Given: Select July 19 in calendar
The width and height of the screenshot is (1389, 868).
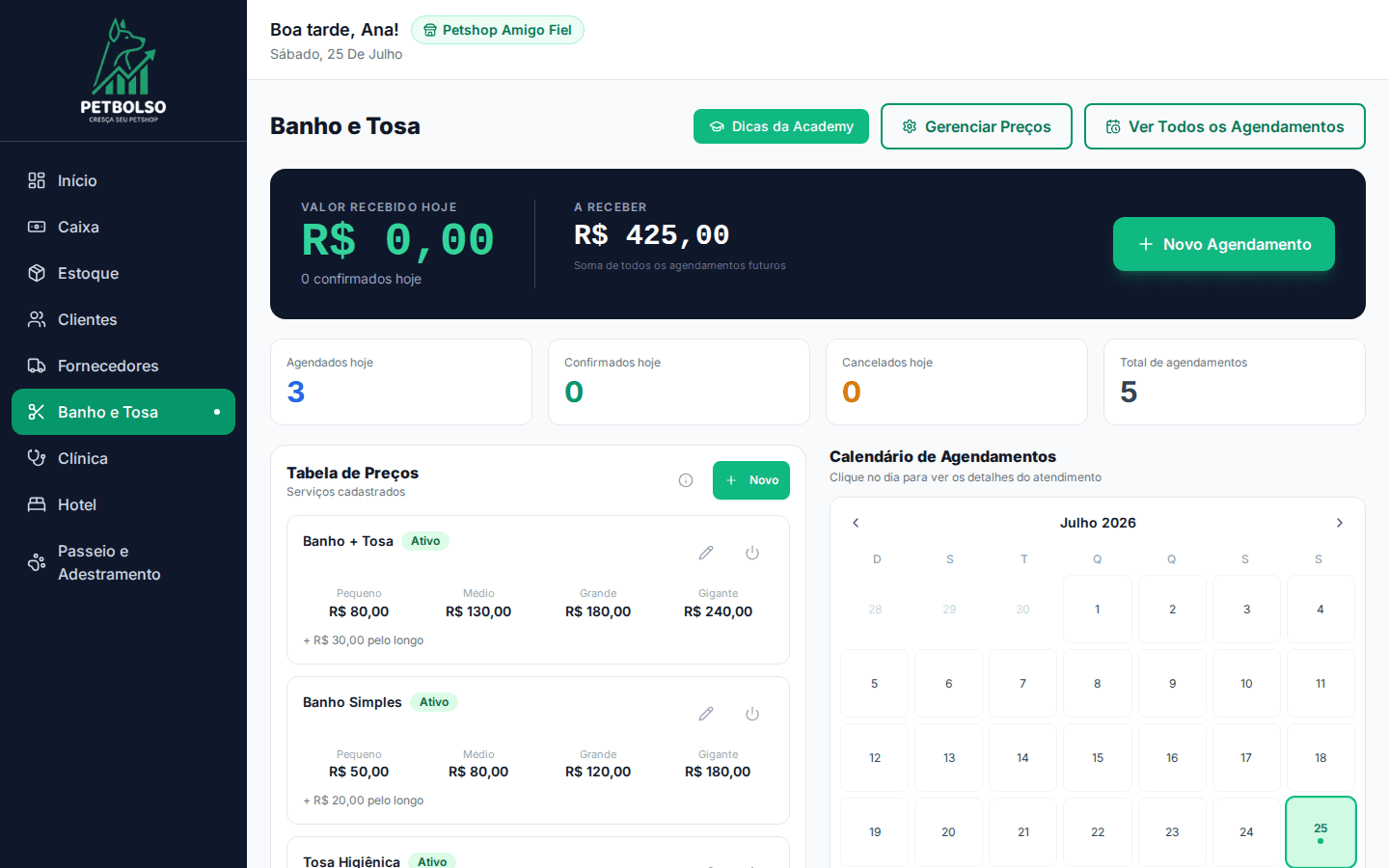Looking at the screenshot, I should [875, 832].
